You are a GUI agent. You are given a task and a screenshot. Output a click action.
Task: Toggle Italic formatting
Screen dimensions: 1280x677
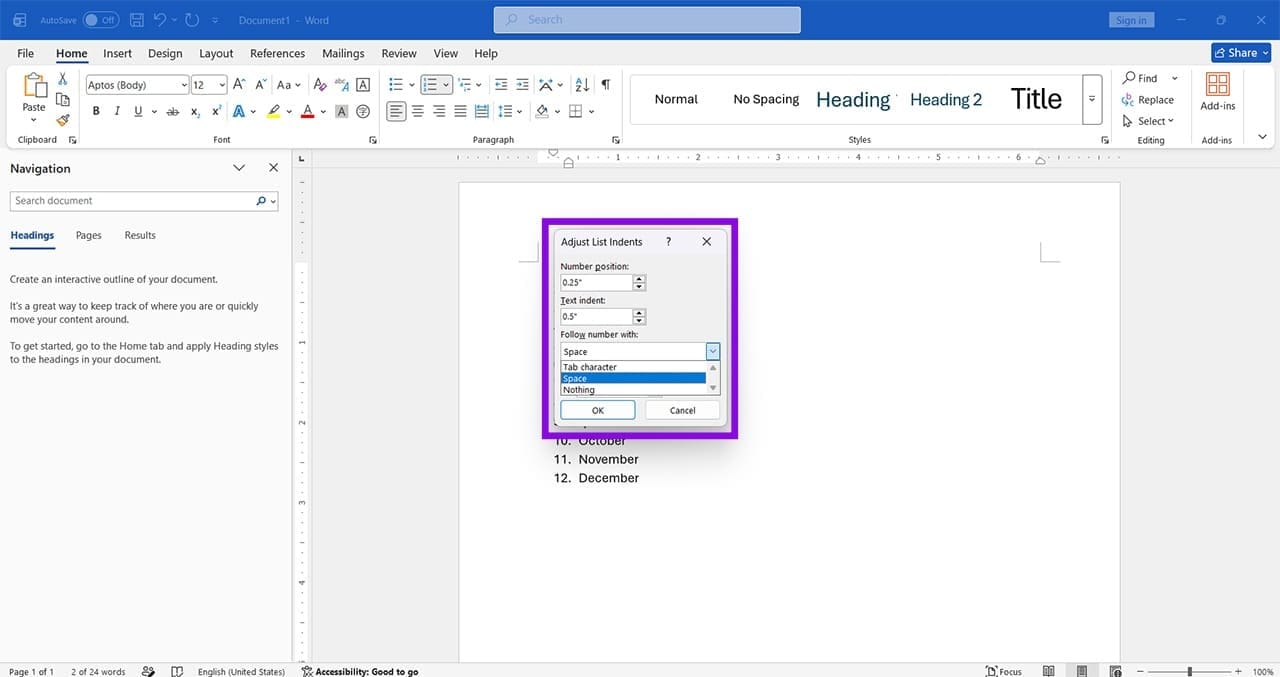click(x=117, y=111)
